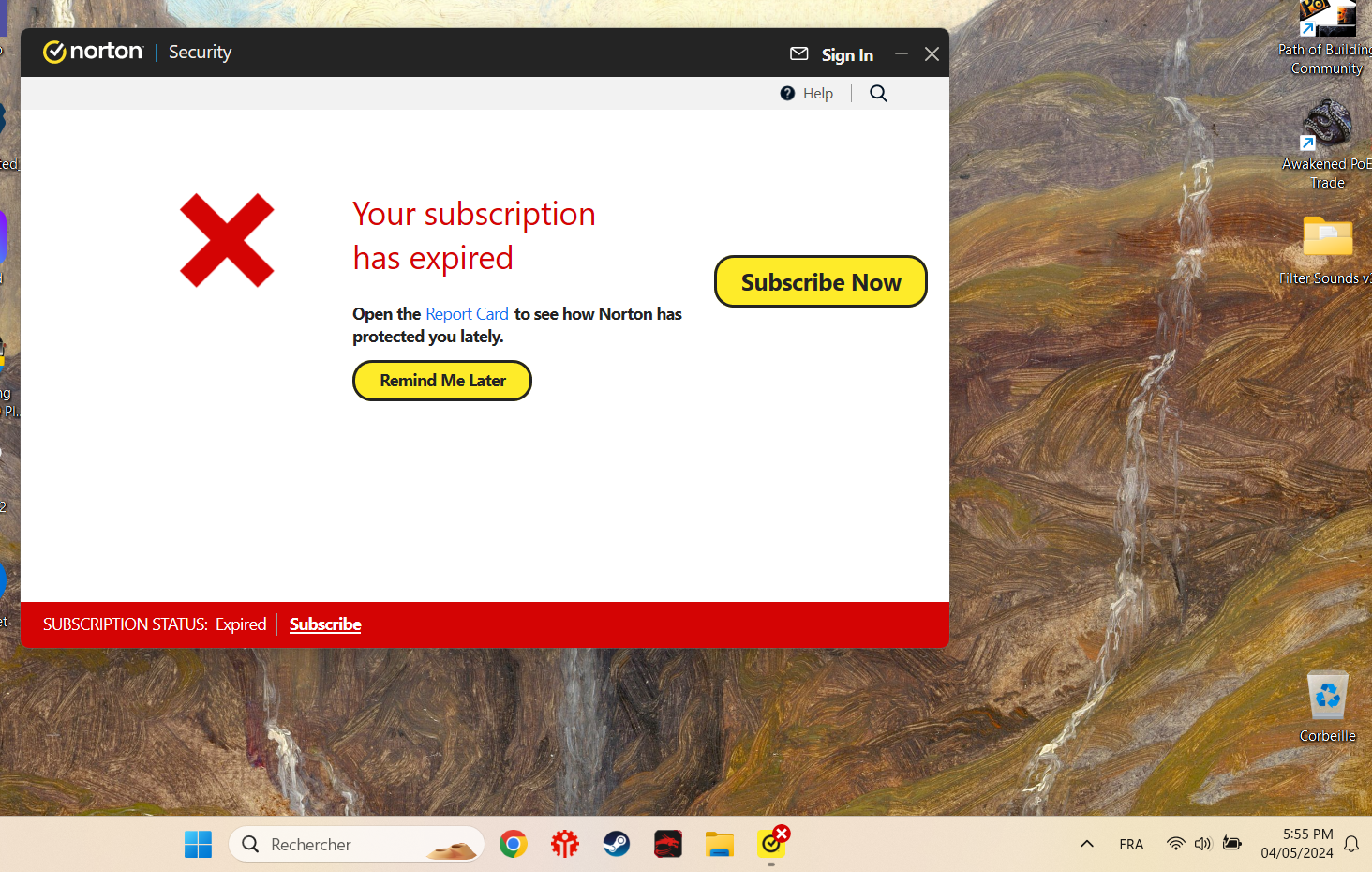Click the Sign In link
Viewport: 1372px width, 872px height.
click(847, 54)
